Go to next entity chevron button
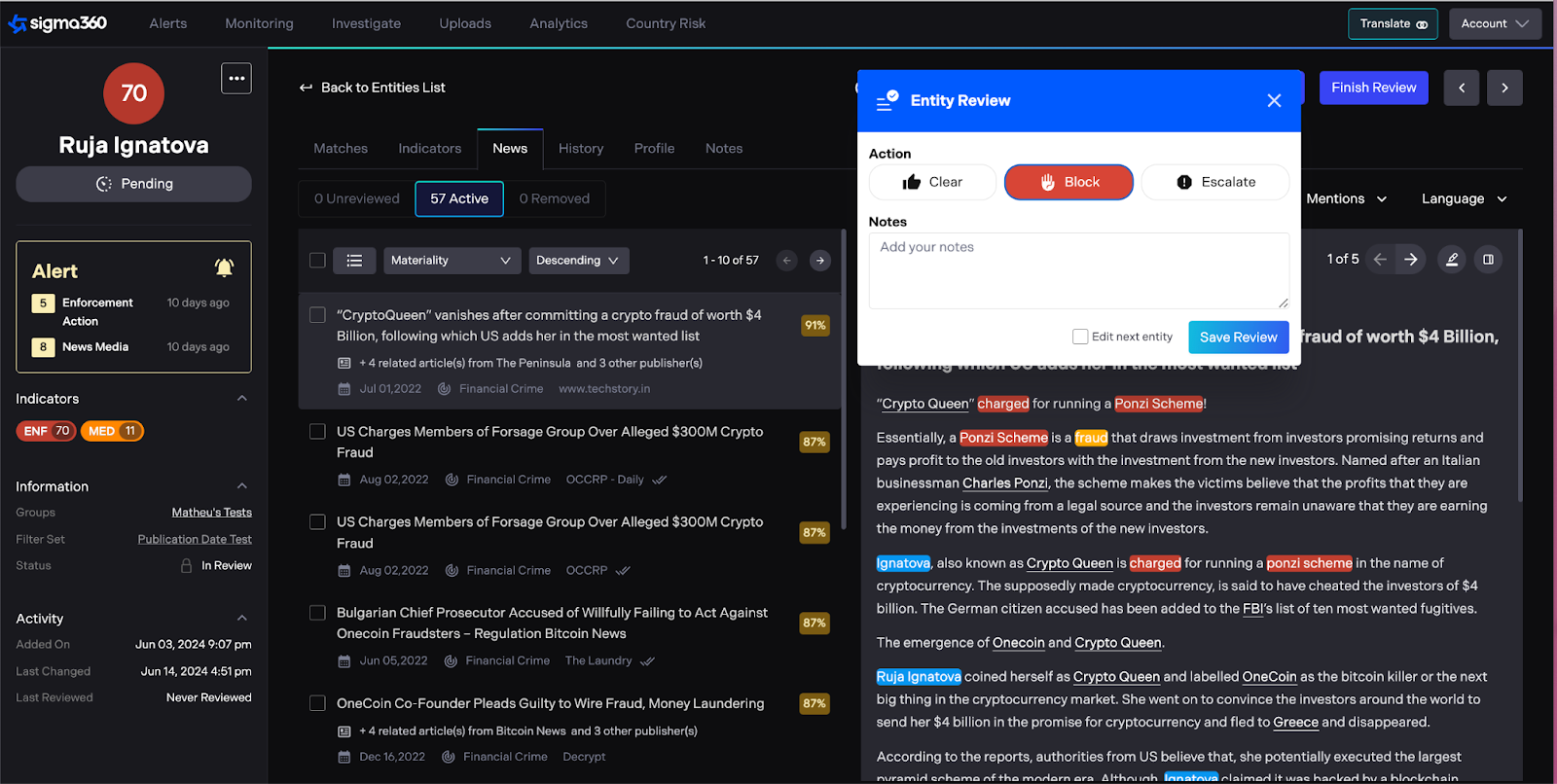 click(1504, 88)
